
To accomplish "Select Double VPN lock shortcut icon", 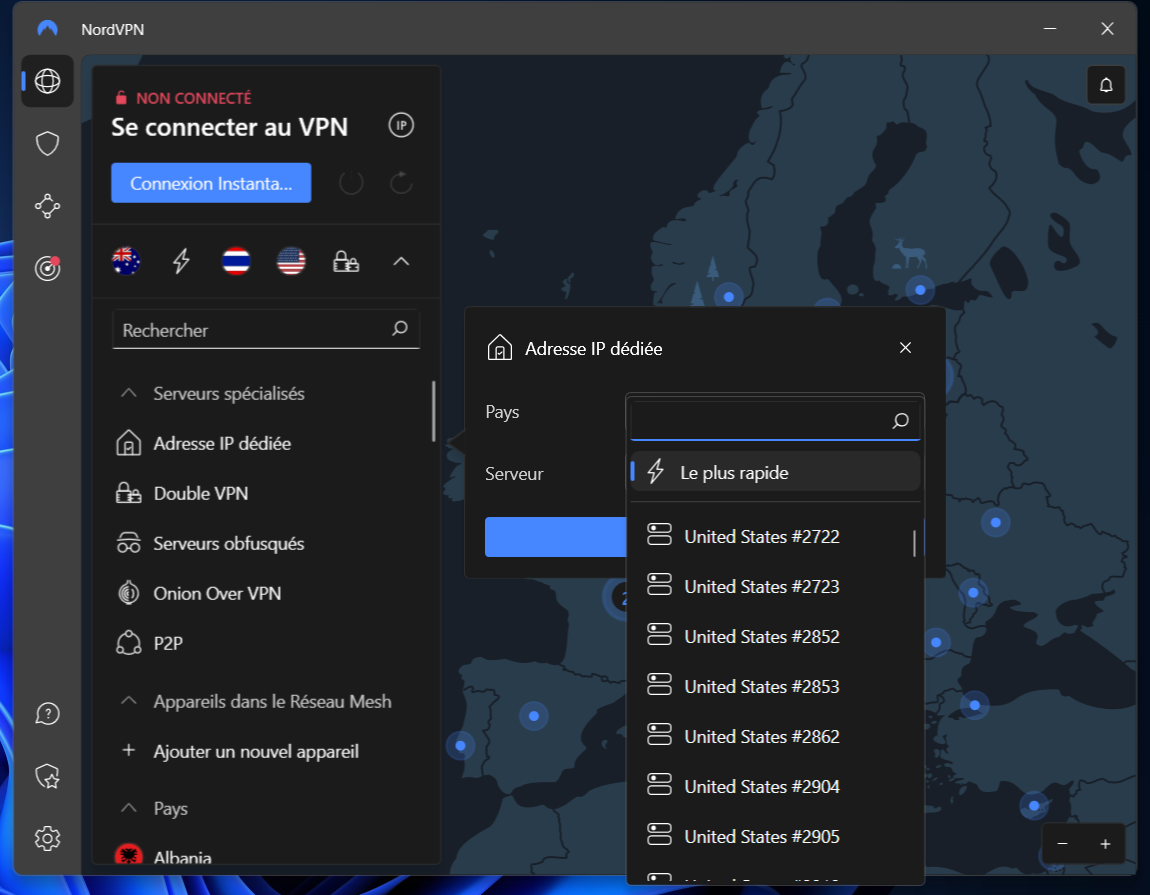I will (x=346, y=261).
